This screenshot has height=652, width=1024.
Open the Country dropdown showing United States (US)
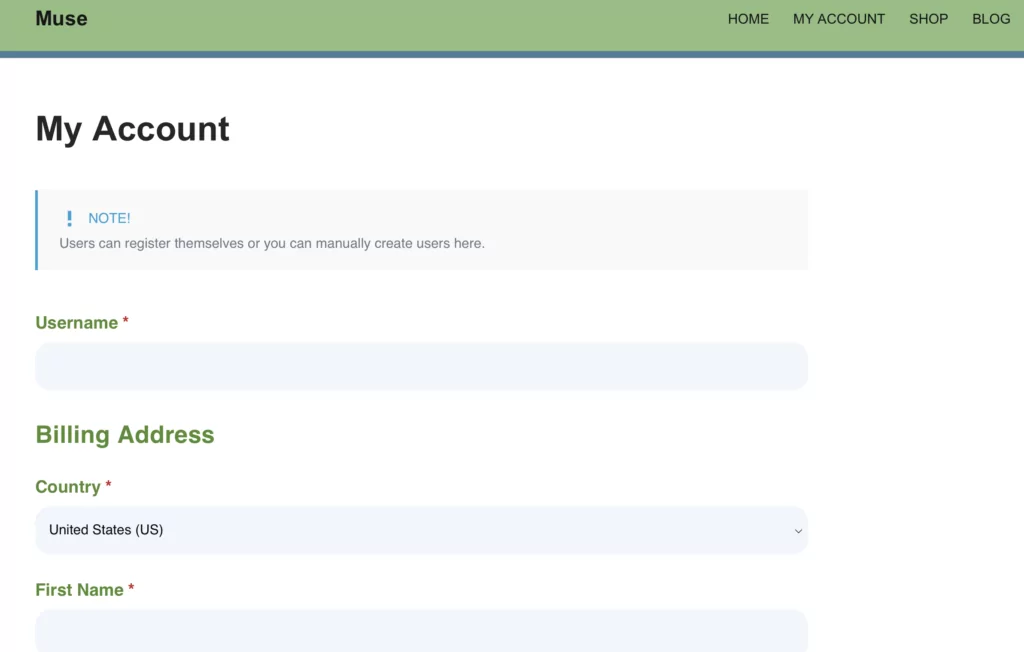coord(421,530)
